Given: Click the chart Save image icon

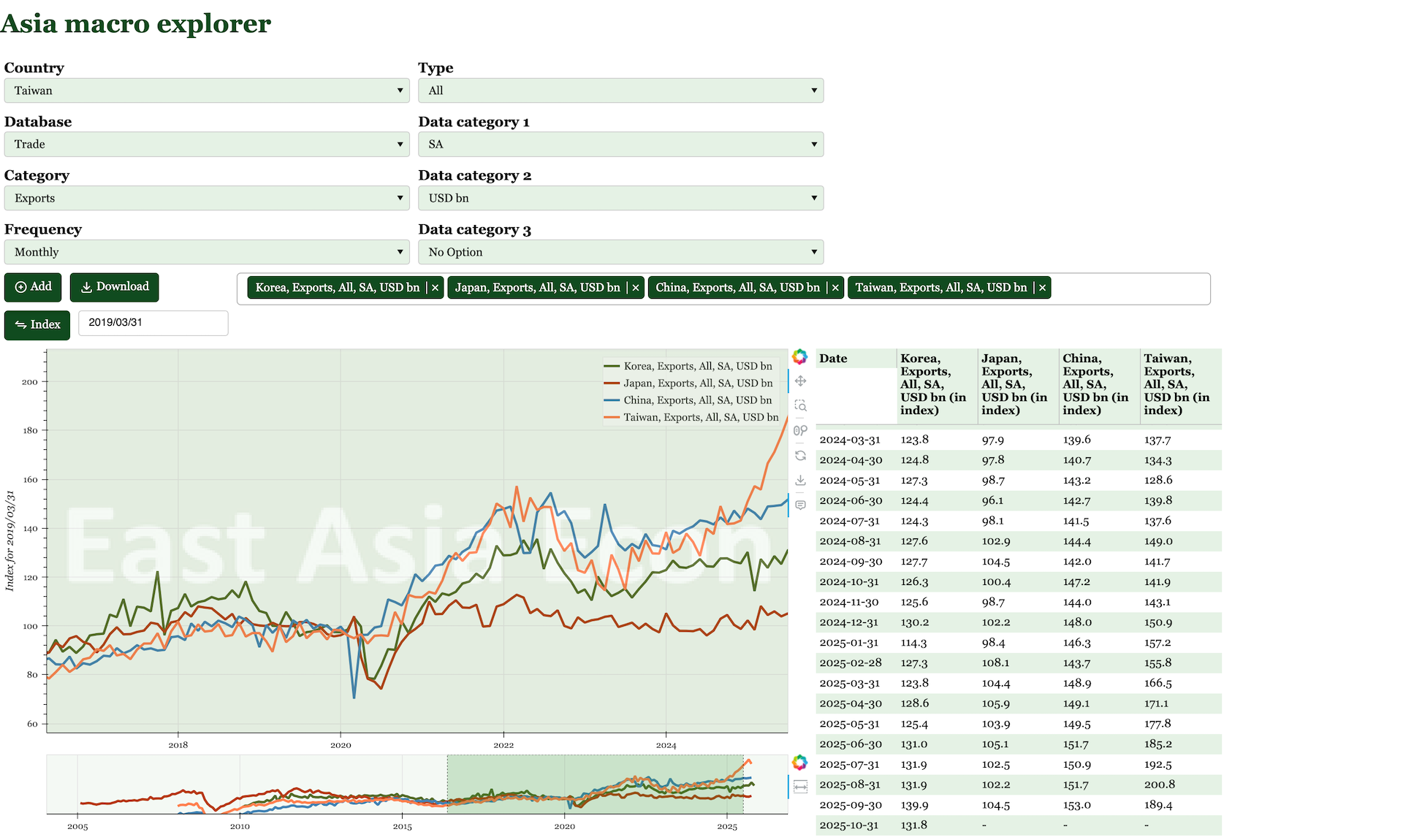Looking at the screenshot, I should click(x=800, y=480).
